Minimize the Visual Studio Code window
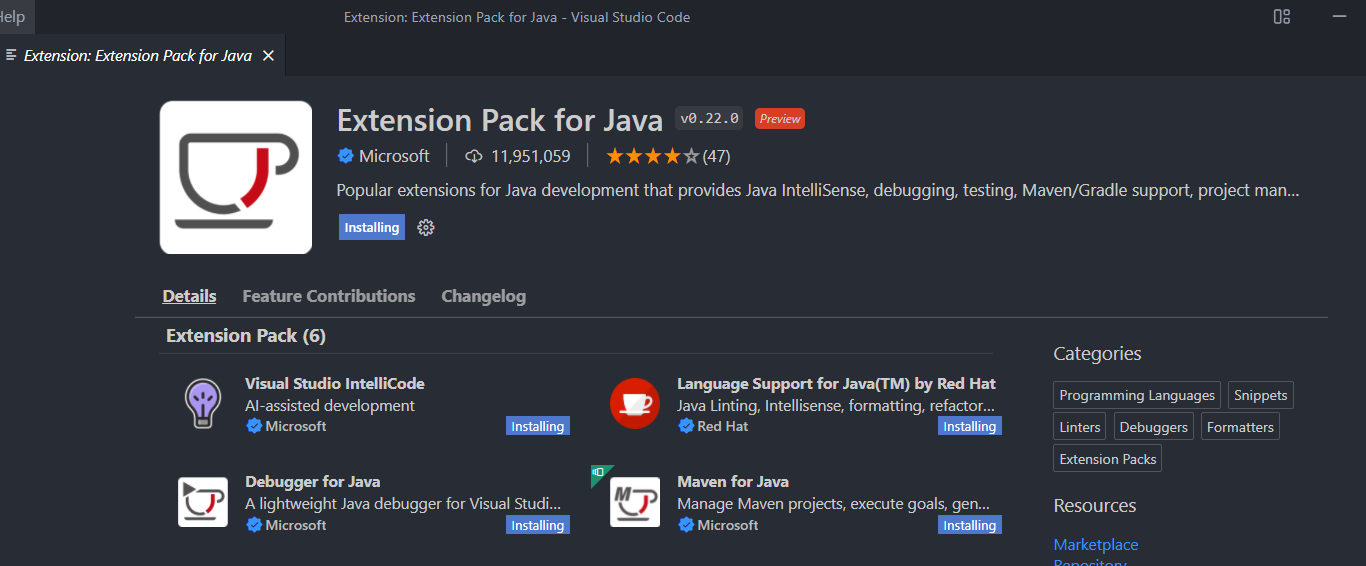1366x566 pixels. click(x=1340, y=17)
